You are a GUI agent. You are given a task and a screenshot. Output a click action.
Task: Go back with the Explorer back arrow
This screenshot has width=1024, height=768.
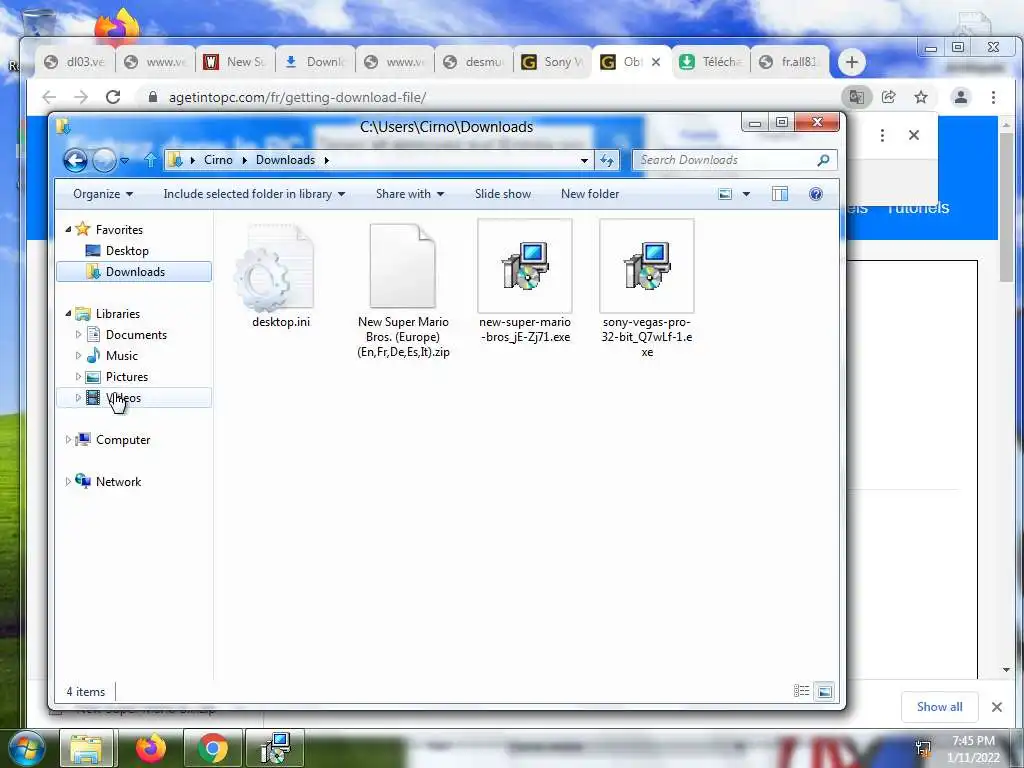(75, 160)
